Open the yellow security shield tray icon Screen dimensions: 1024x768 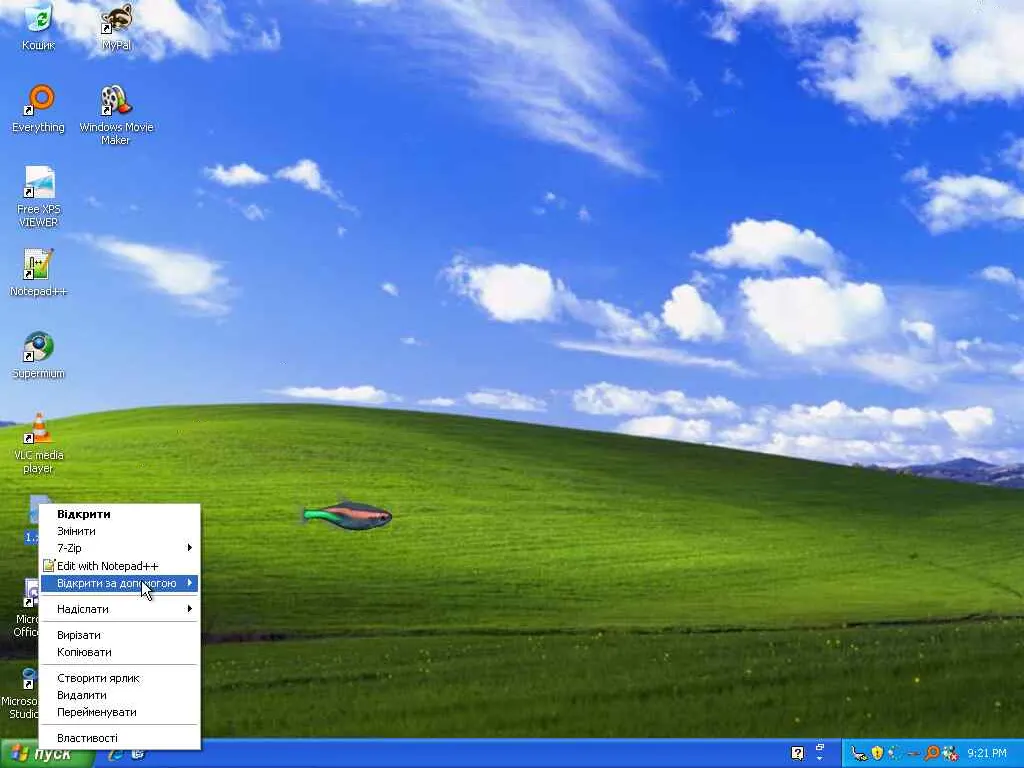pyautogui.click(x=878, y=753)
